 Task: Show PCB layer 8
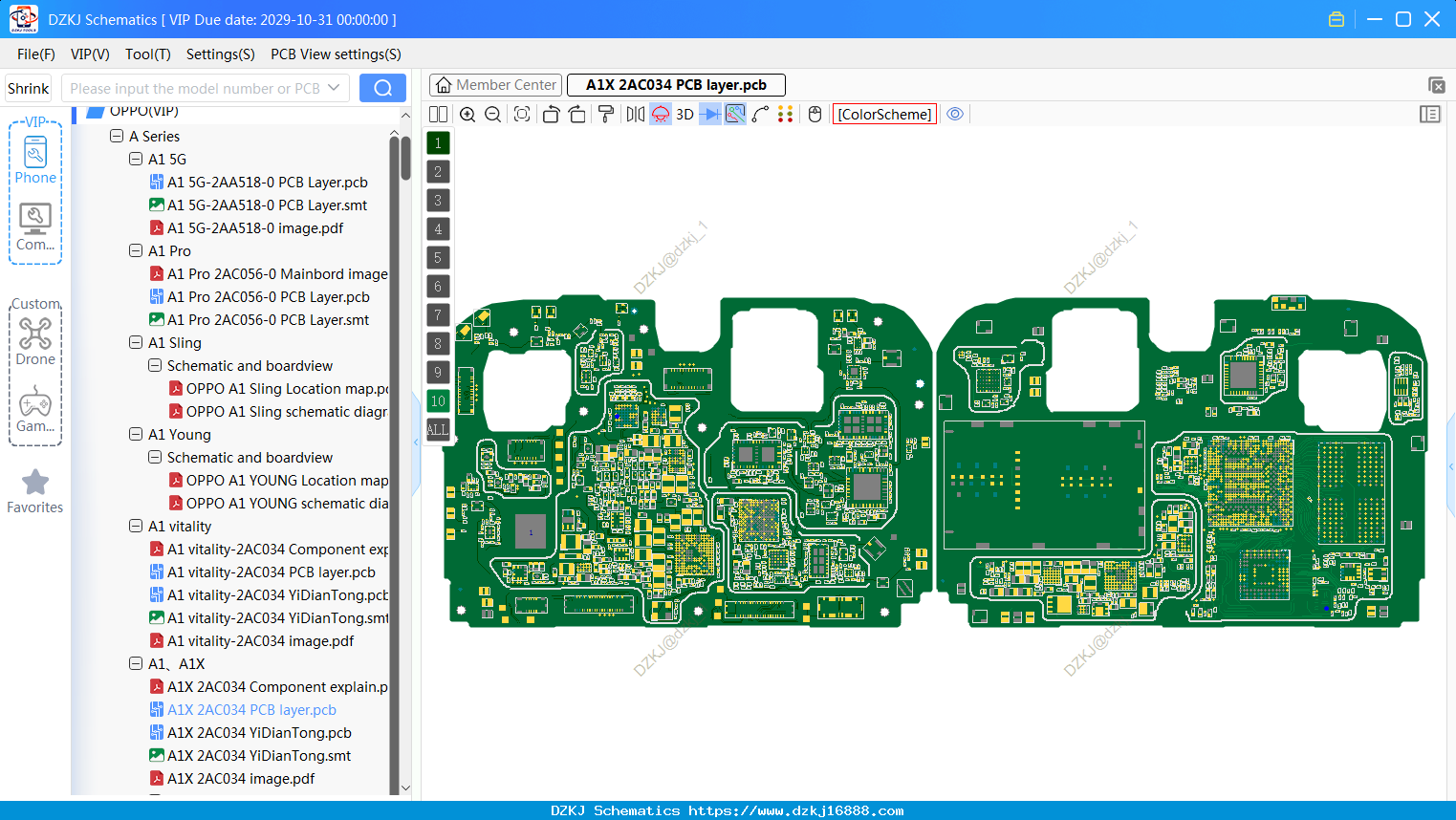click(438, 343)
